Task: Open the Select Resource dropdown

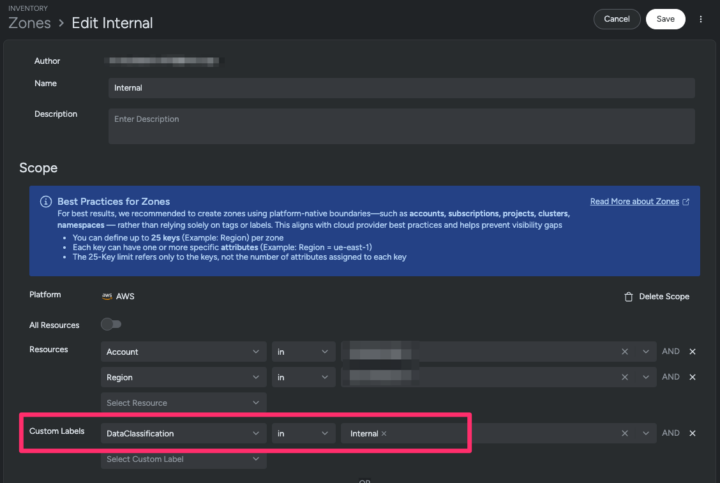Action: point(183,402)
